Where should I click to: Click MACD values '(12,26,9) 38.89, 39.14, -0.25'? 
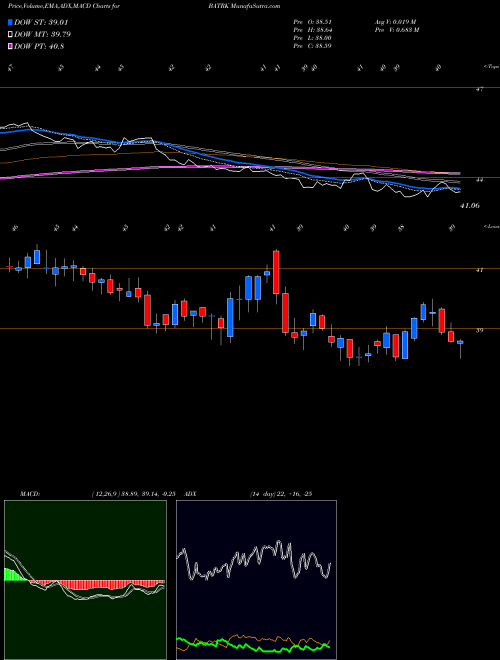[x=136, y=494]
